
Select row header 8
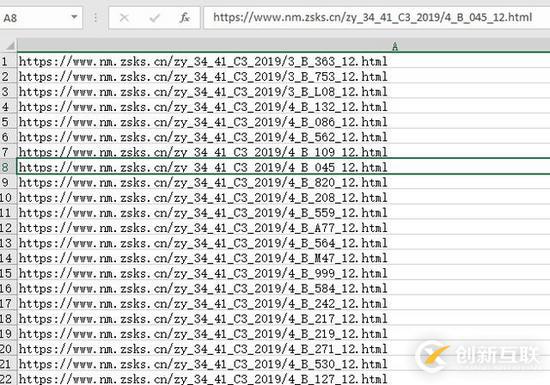(8, 167)
